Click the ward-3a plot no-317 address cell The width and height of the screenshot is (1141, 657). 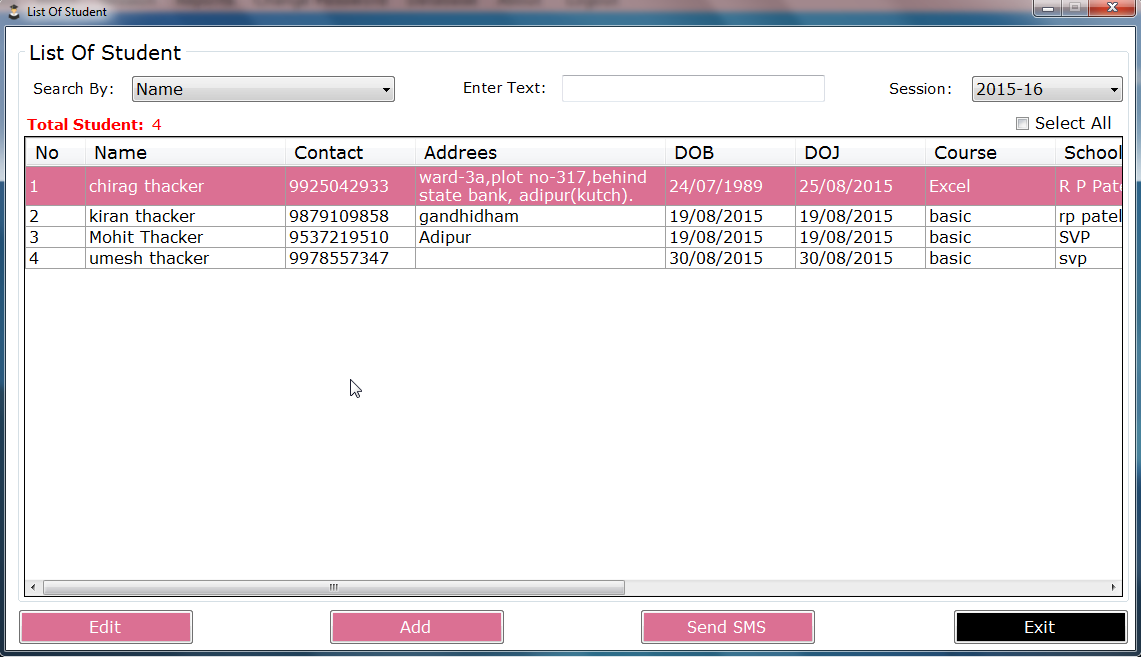click(540, 186)
